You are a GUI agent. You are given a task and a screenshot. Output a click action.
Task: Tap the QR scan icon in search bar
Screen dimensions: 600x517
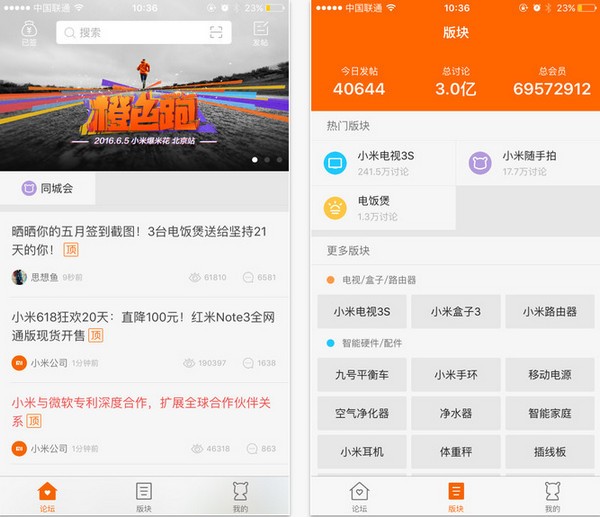tap(216, 33)
